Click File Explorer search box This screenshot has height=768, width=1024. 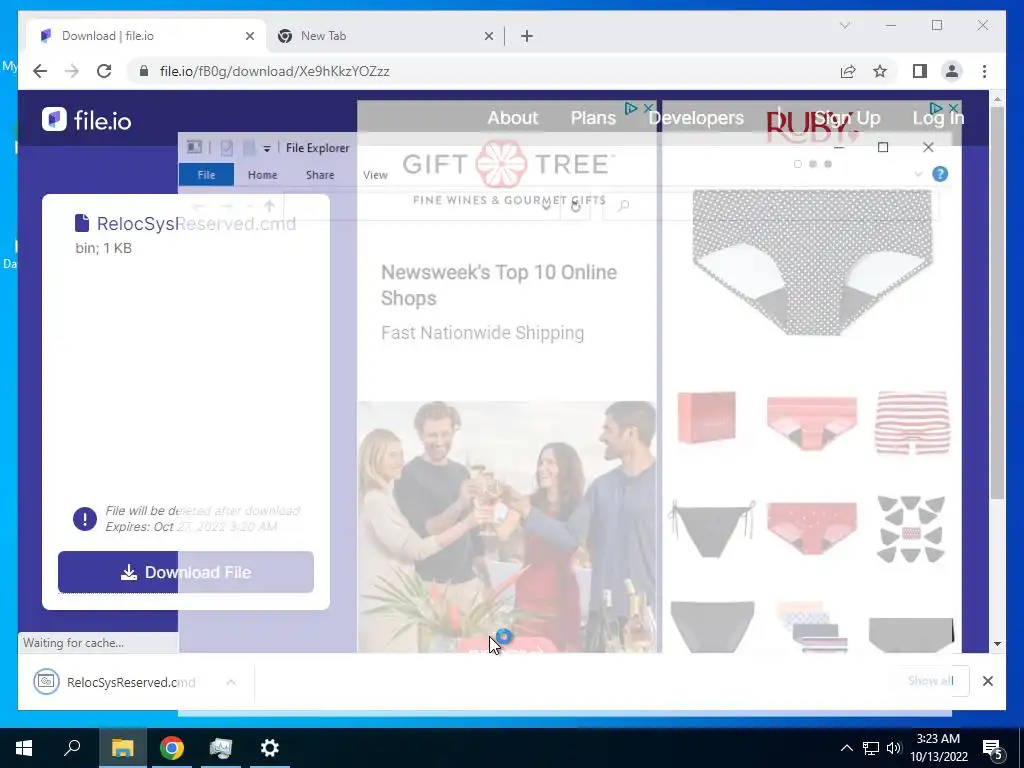pos(771,206)
